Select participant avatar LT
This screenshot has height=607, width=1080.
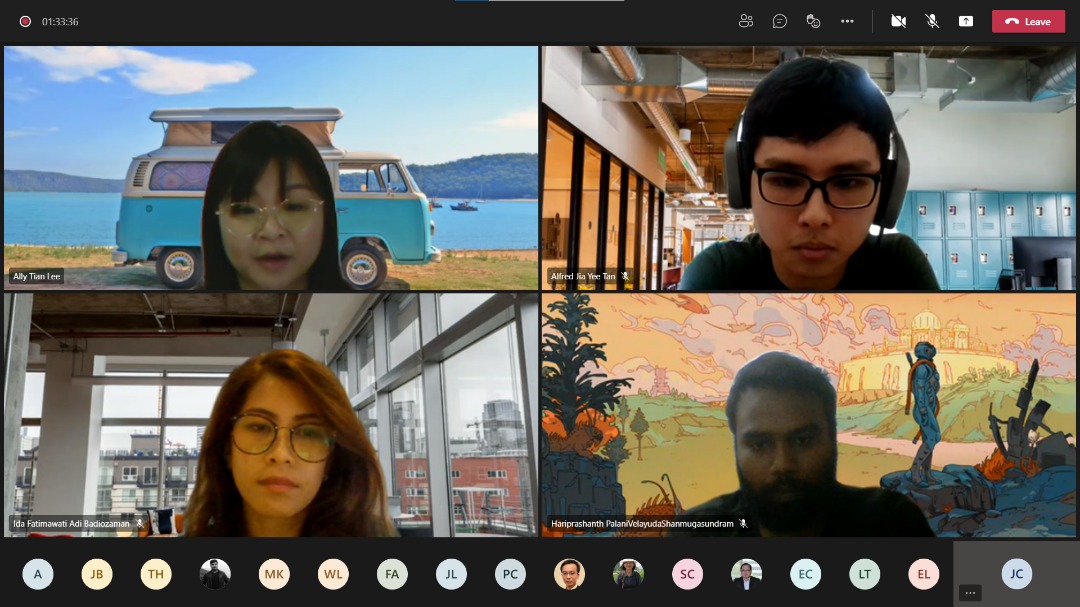[864, 574]
